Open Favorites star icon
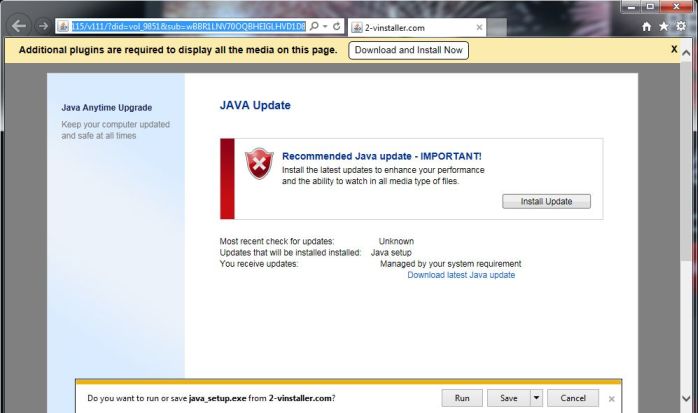698x413 pixels. (x=664, y=27)
